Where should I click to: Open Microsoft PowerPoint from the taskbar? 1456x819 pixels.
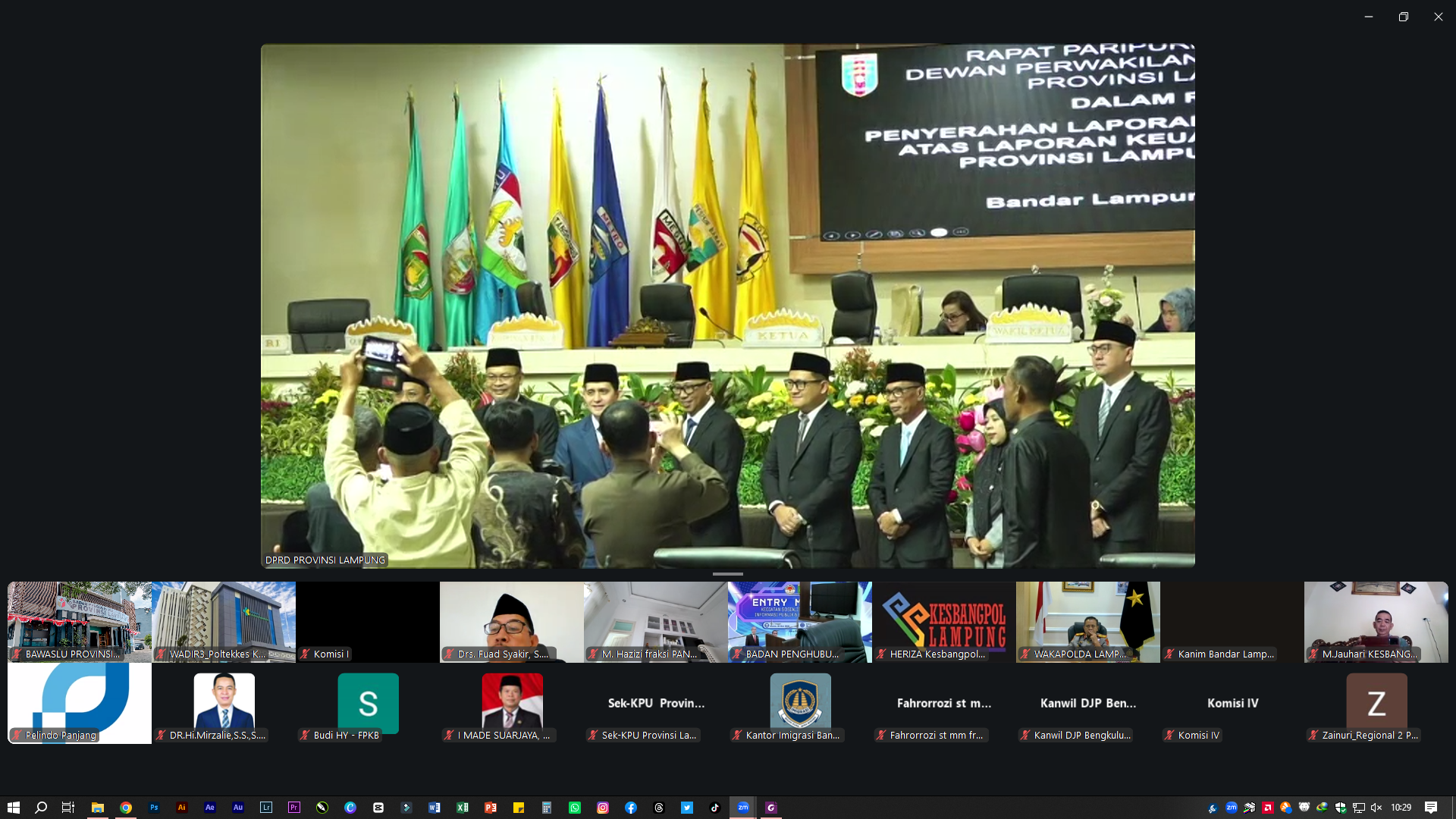coord(491,808)
